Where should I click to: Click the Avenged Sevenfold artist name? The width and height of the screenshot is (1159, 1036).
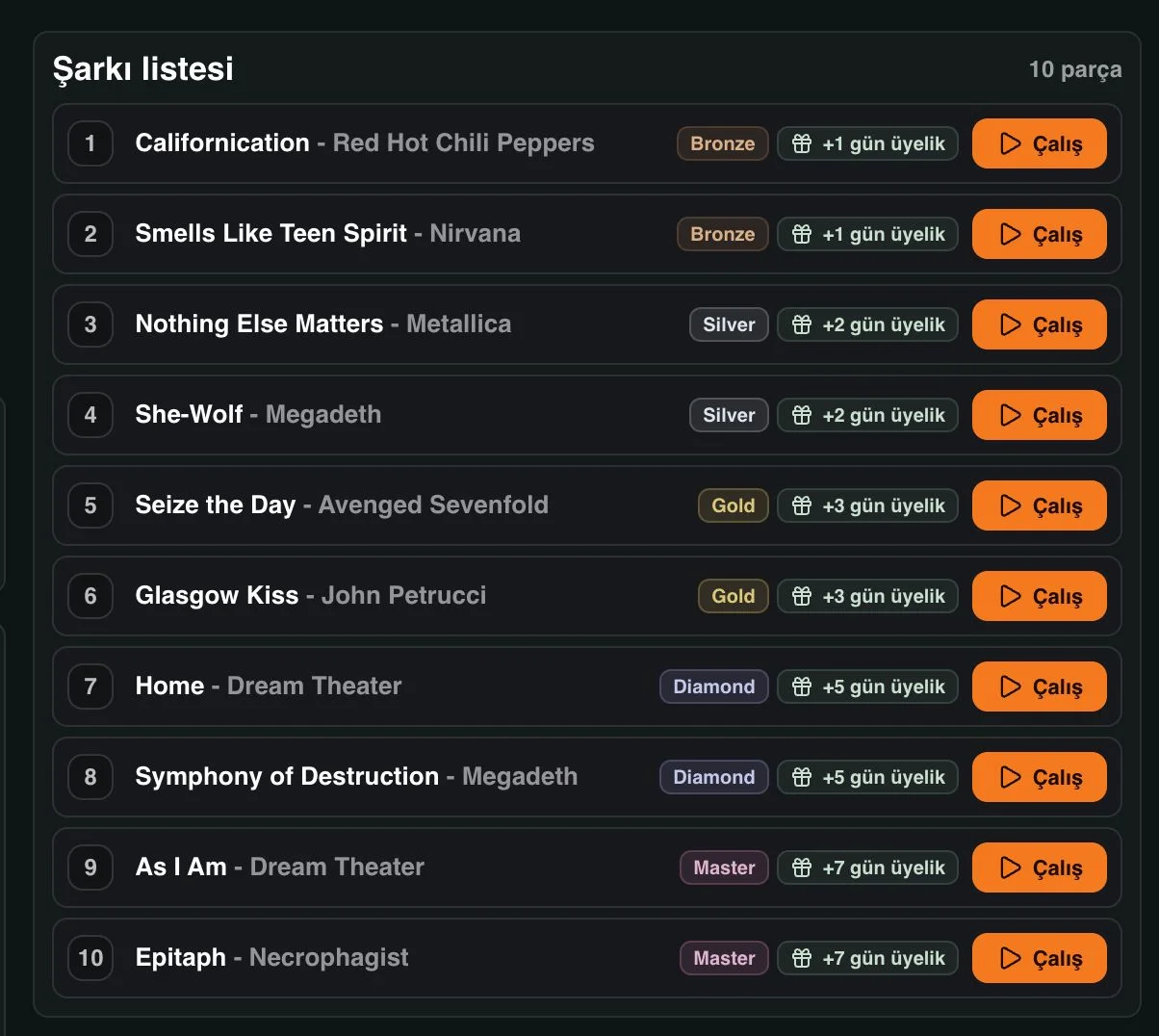pos(433,505)
